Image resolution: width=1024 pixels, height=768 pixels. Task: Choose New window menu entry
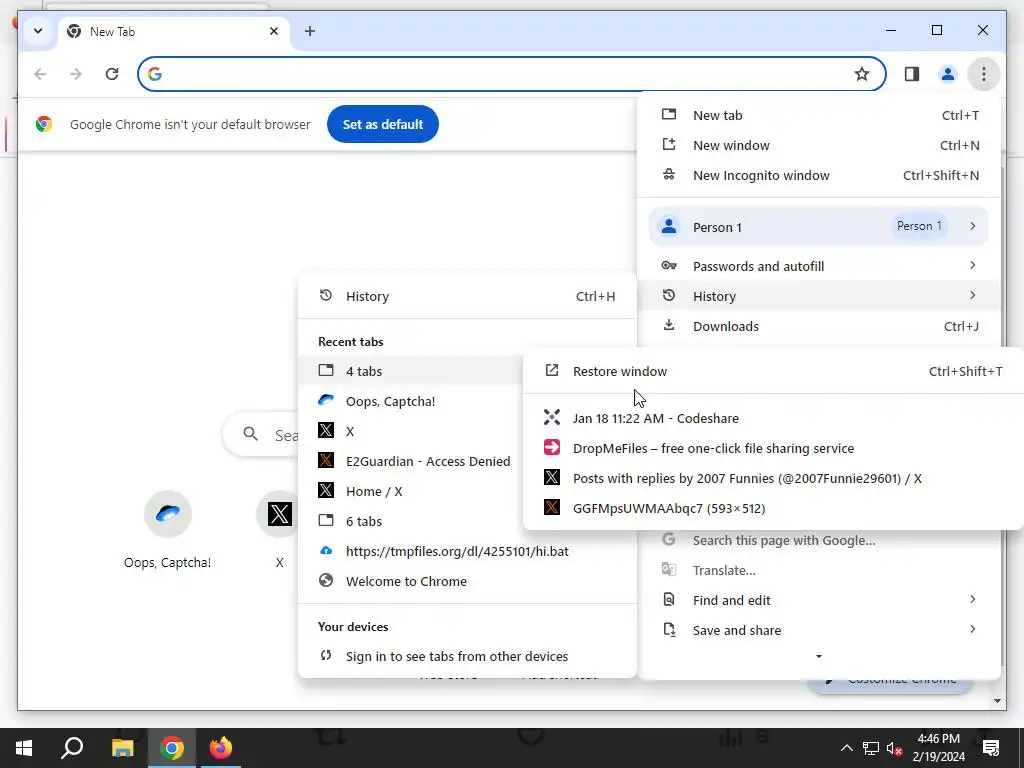pyautogui.click(x=819, y=145)
